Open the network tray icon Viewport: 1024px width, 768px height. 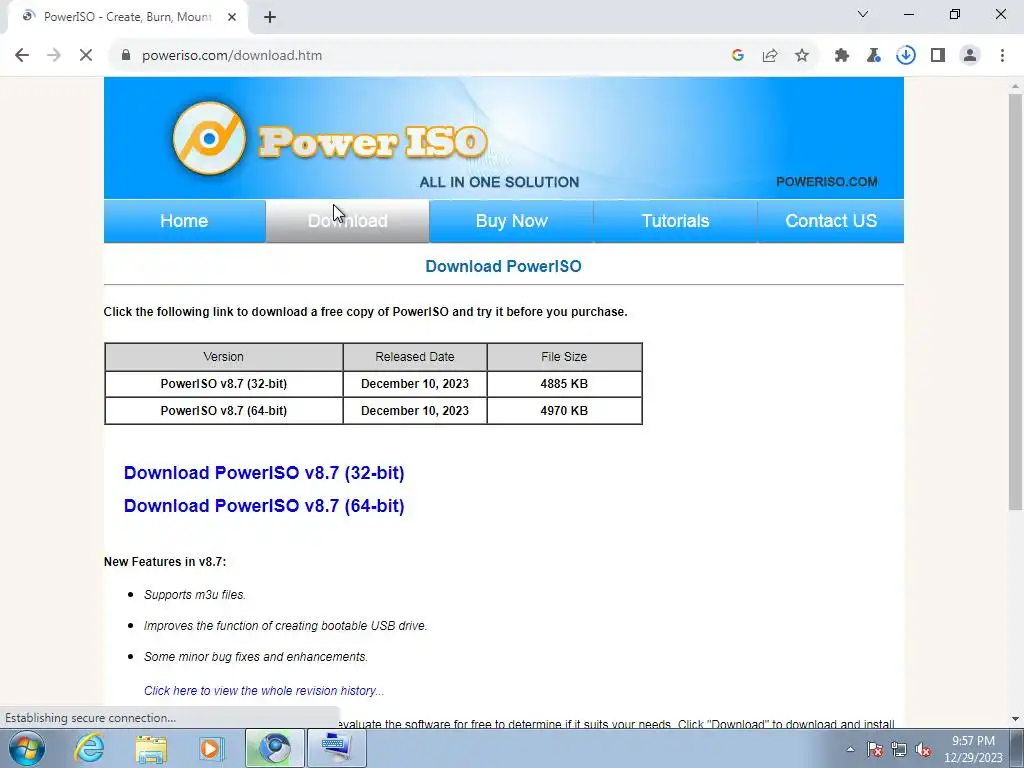tap(899, 749)
